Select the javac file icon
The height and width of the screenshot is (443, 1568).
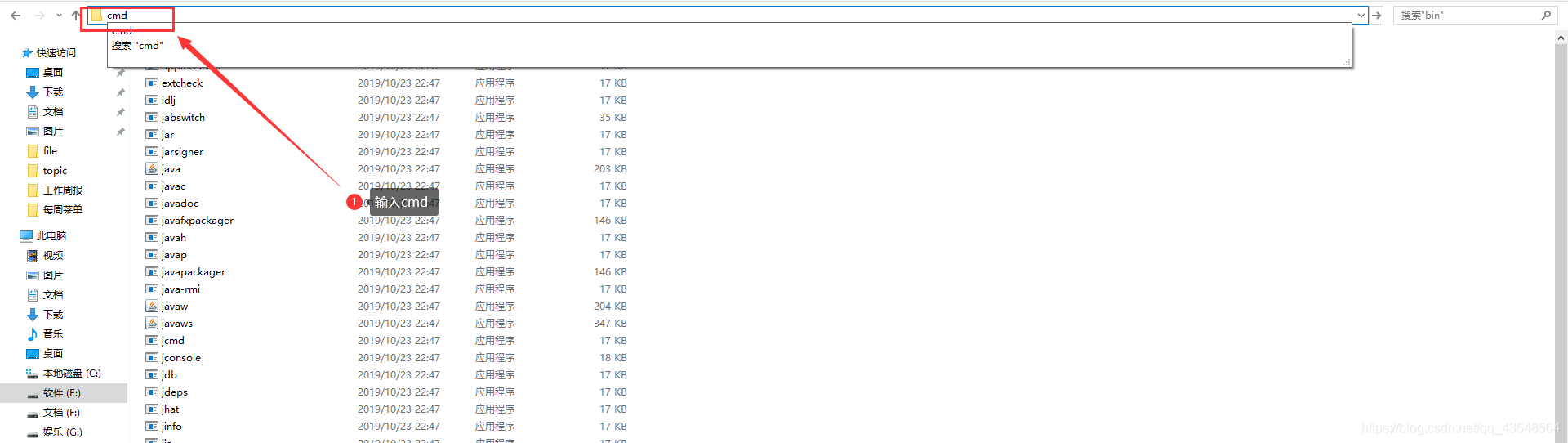[152, 186]
